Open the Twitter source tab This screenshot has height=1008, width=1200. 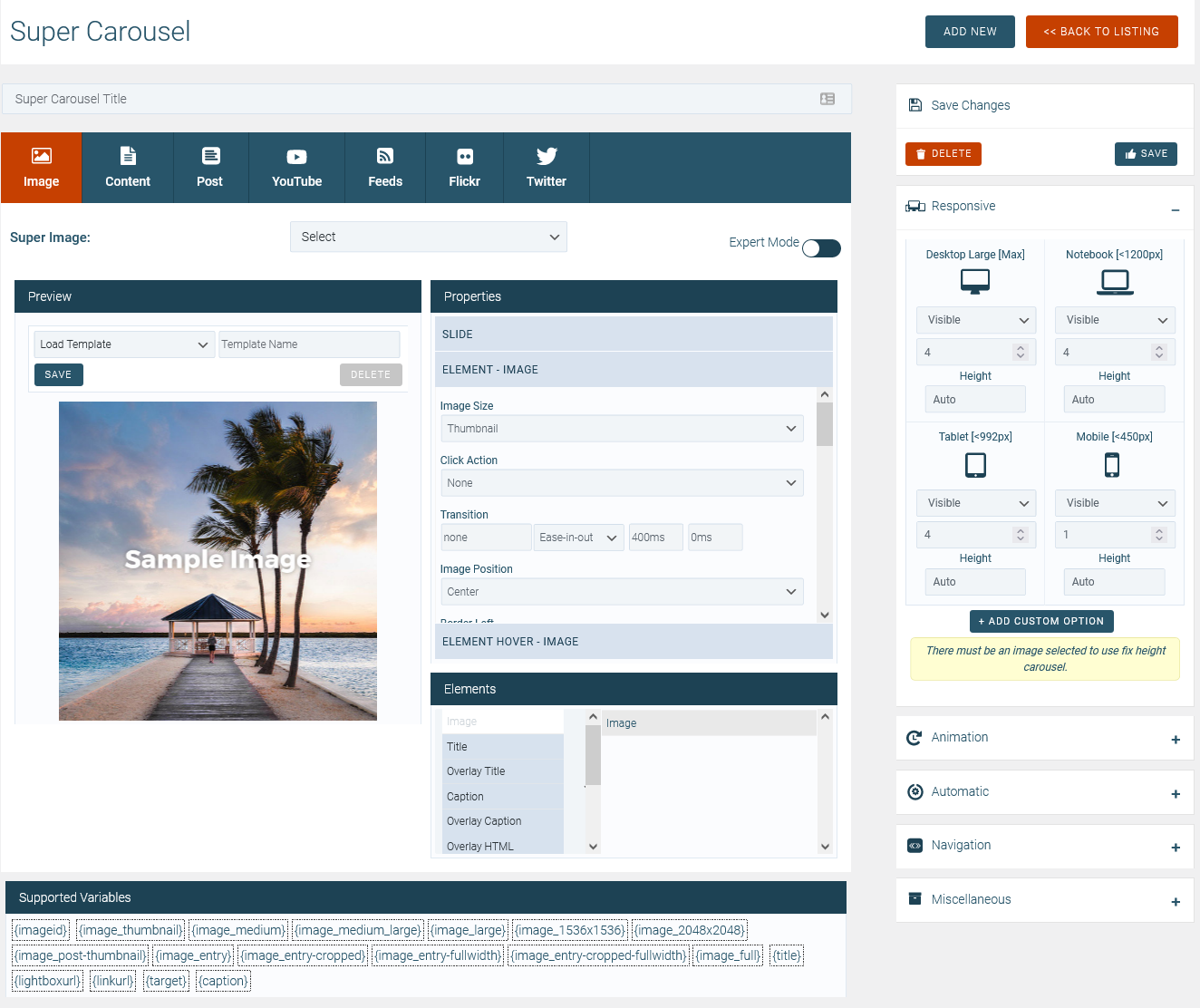point(547,168)
